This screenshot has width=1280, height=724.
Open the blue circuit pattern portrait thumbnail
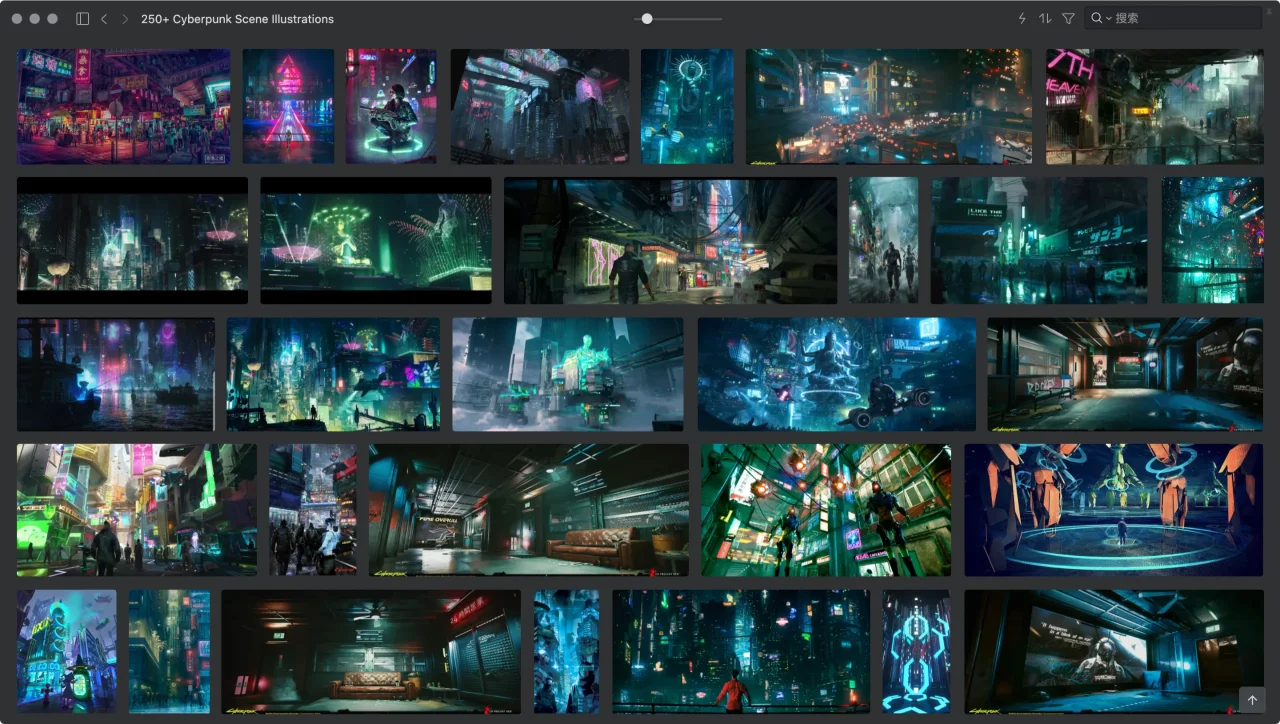(x=916, y=651)
